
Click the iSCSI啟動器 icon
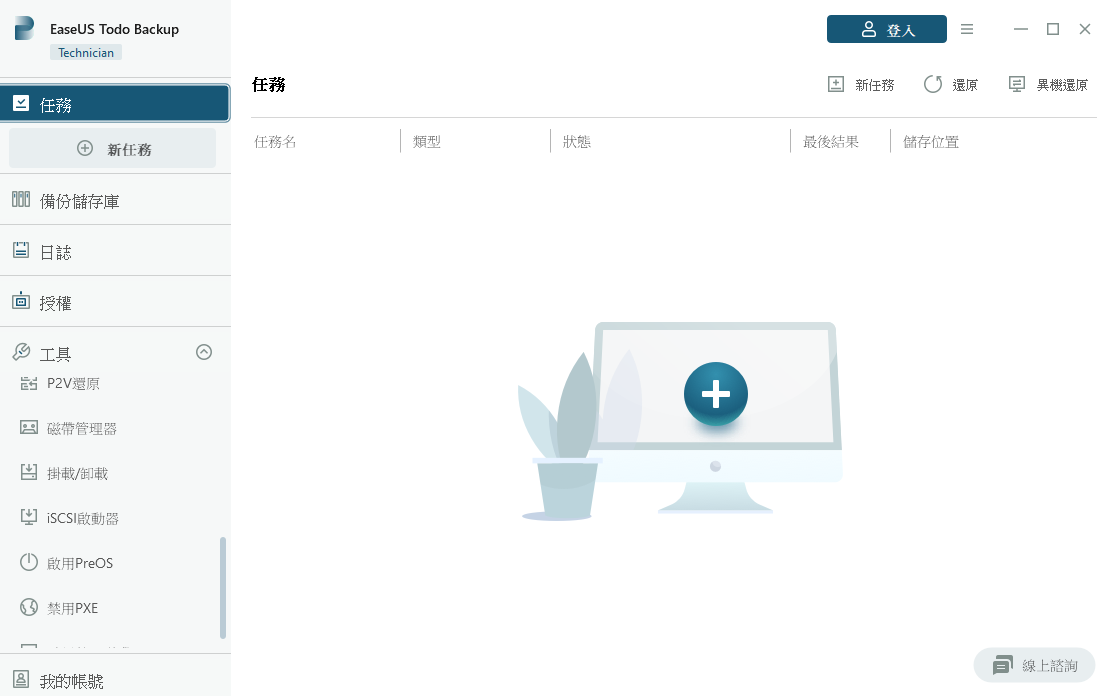(x=29, y=517)
